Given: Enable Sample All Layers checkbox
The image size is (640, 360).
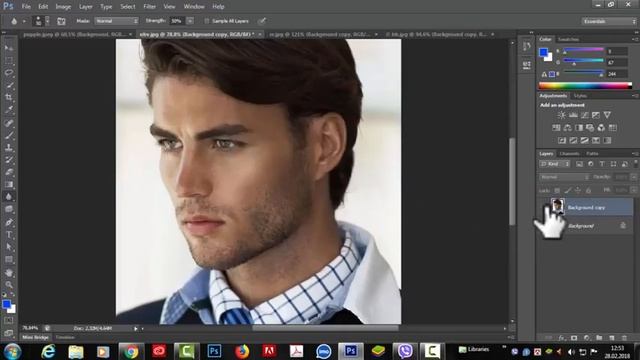Looking at the screenshot, I should (x=207, y=21).
